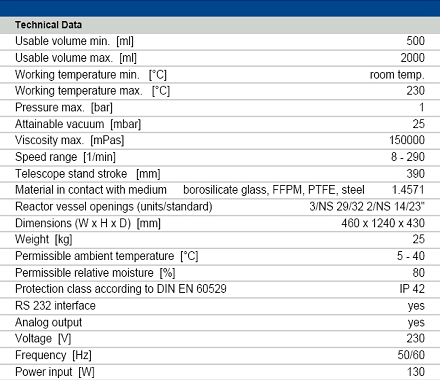This screenshot has height=380, width=440.
Task: Click the Analog output yes value
Action: [416, 323]
